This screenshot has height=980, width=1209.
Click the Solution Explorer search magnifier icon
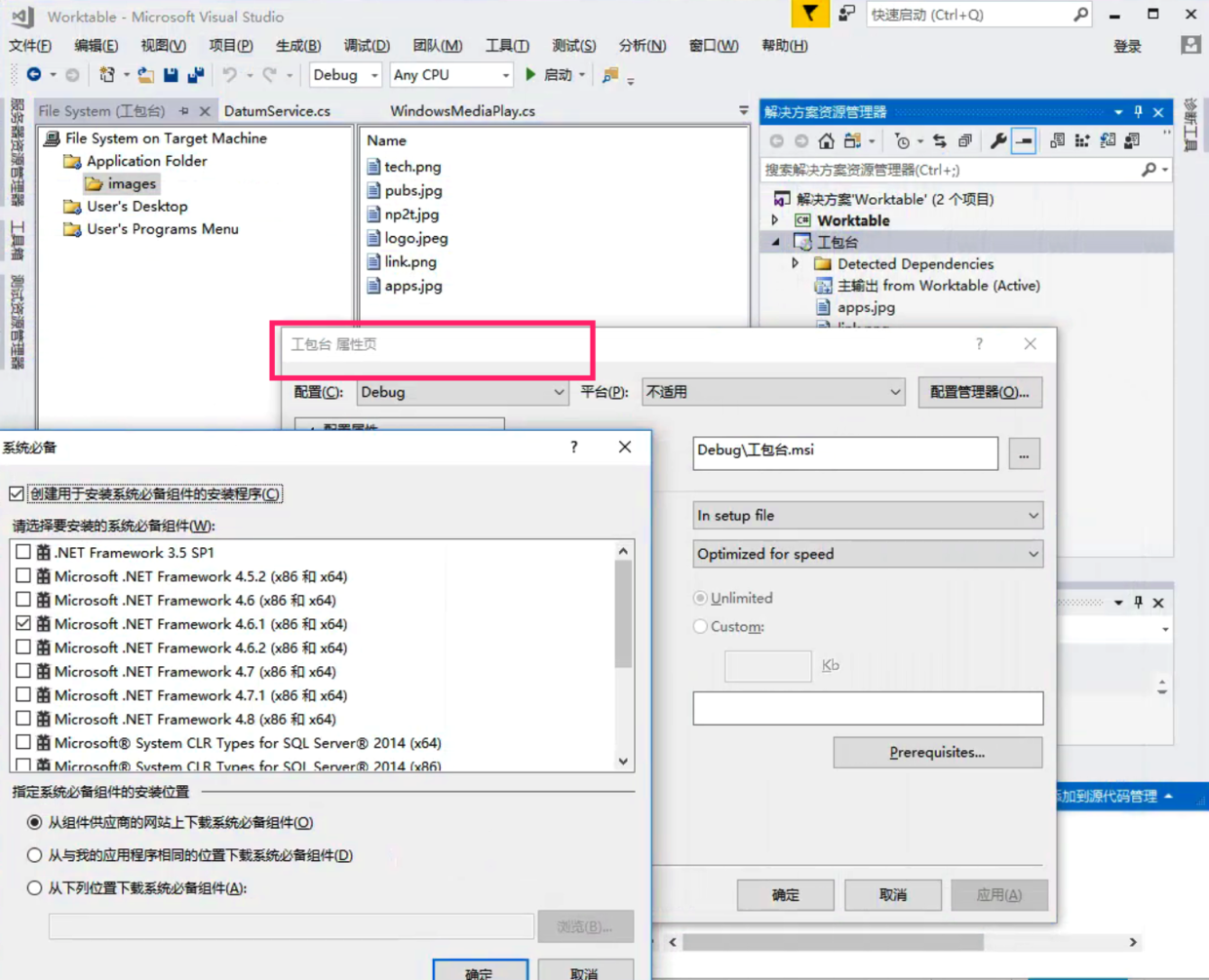click(1150, 170)
